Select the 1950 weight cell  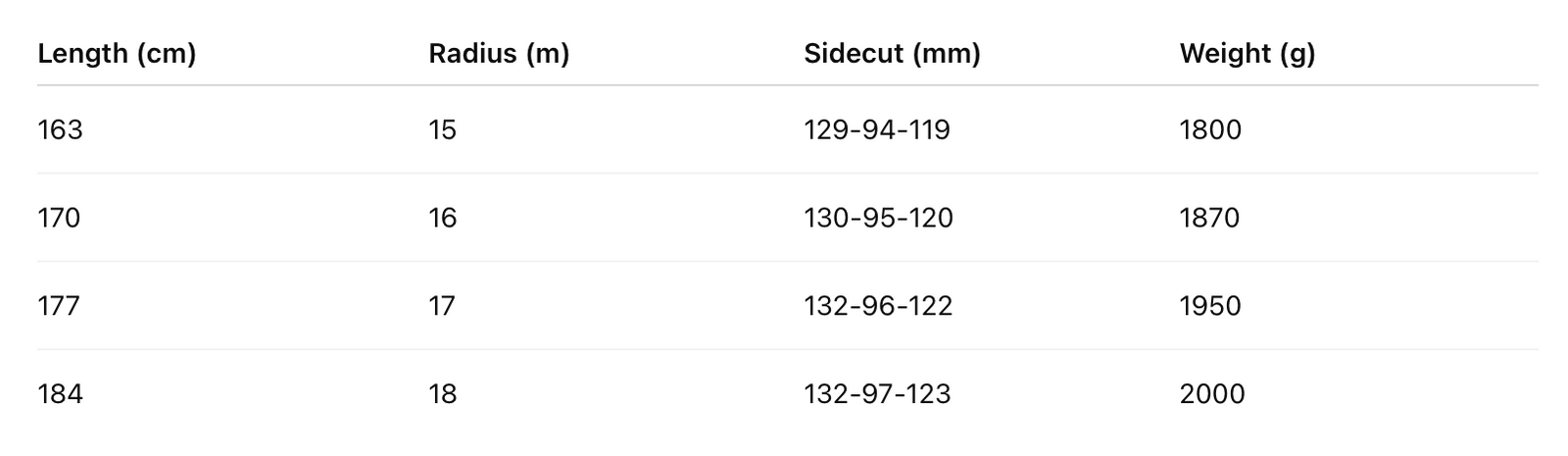(1210, 306)
